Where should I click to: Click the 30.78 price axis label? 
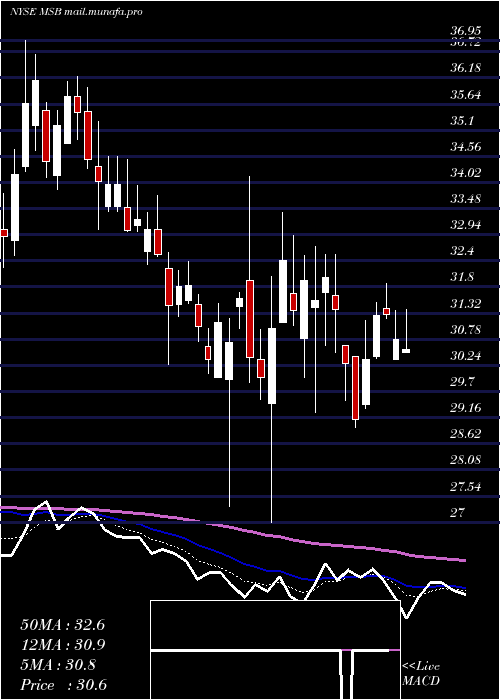click(x=466, y=330)
